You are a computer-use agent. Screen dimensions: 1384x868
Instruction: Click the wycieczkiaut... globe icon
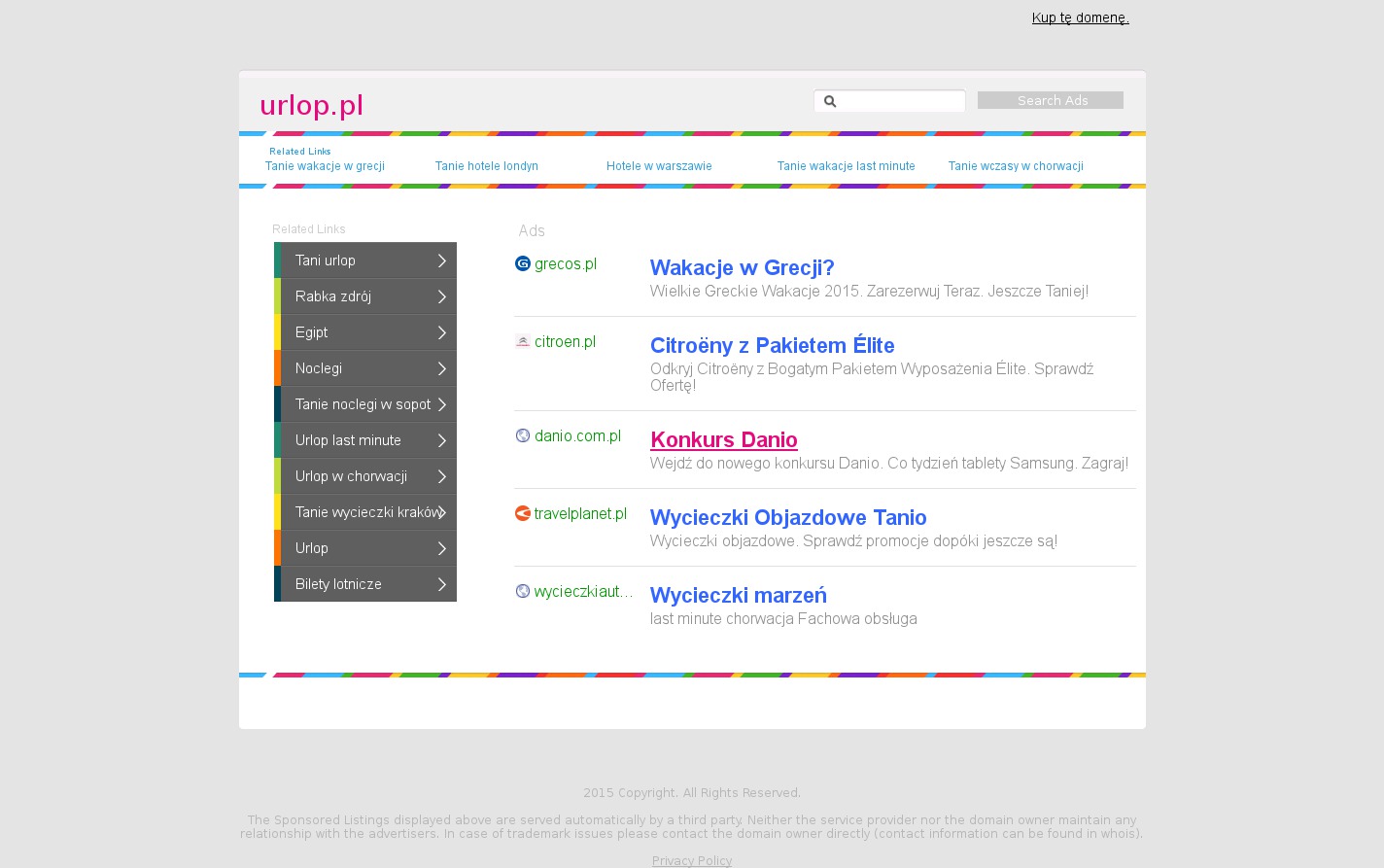coord(523,591)
